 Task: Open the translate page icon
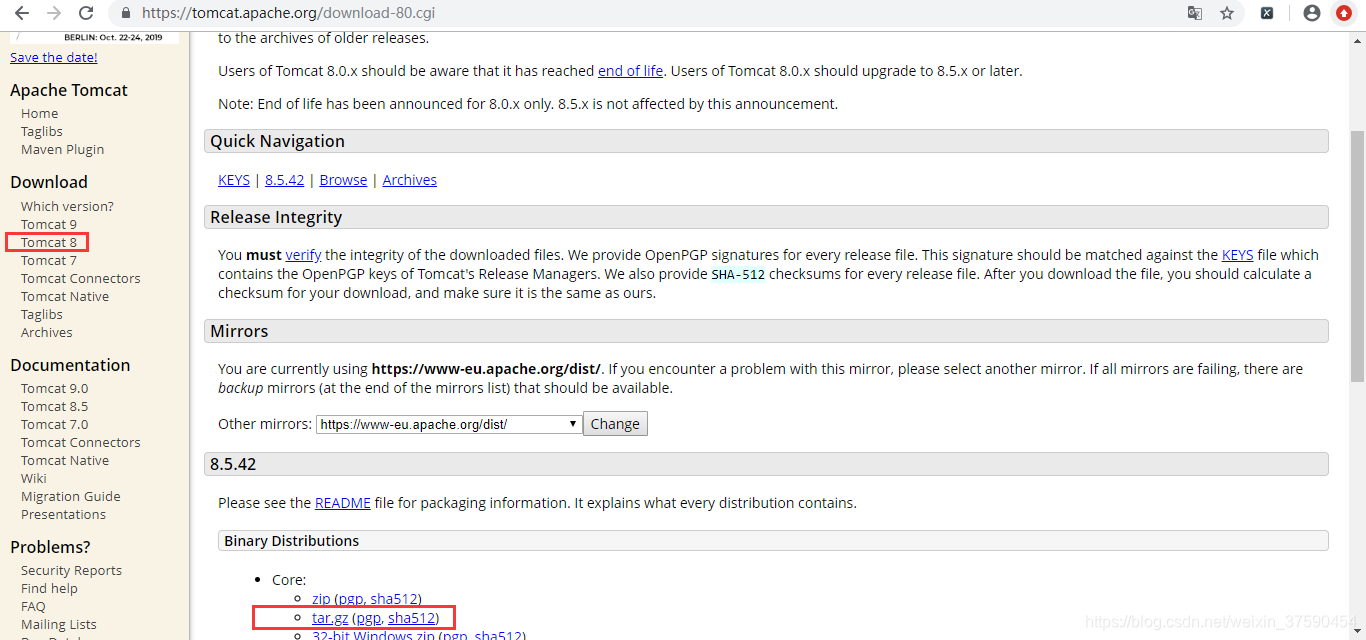(x=1195, y=13)
